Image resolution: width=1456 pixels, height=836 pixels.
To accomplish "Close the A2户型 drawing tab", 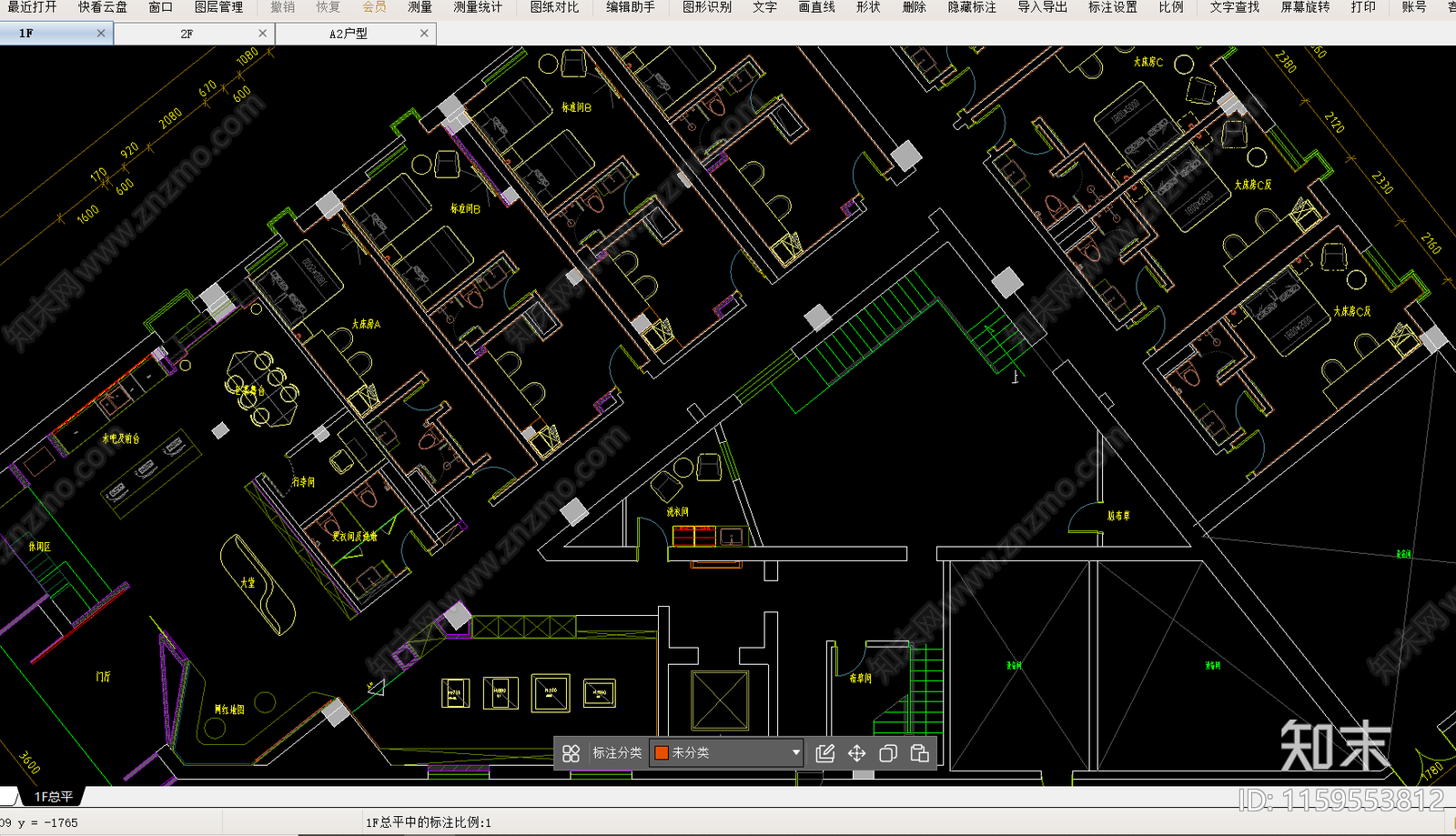I will click(424, 33).
